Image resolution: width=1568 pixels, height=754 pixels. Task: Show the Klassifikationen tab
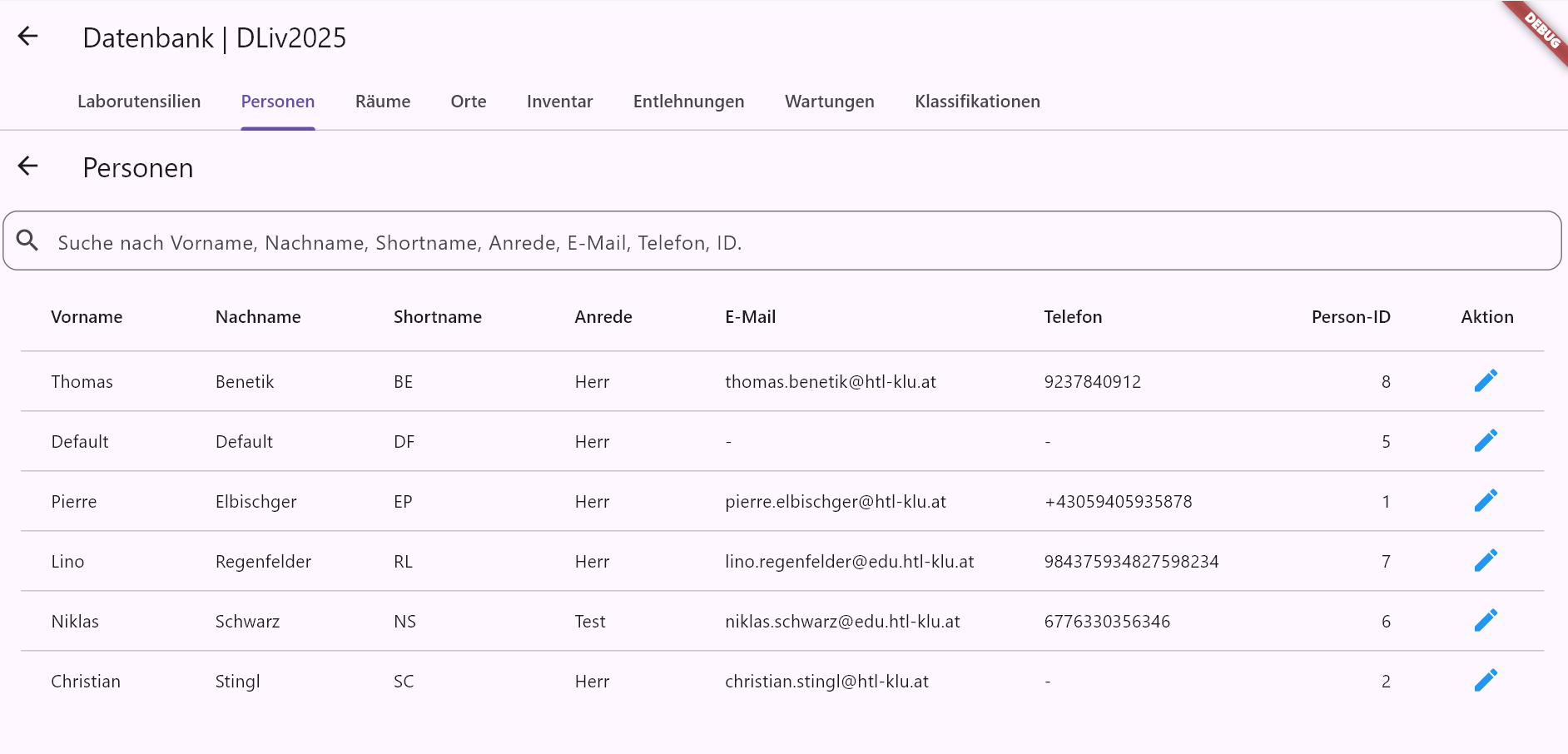click(x=977, y=102)
